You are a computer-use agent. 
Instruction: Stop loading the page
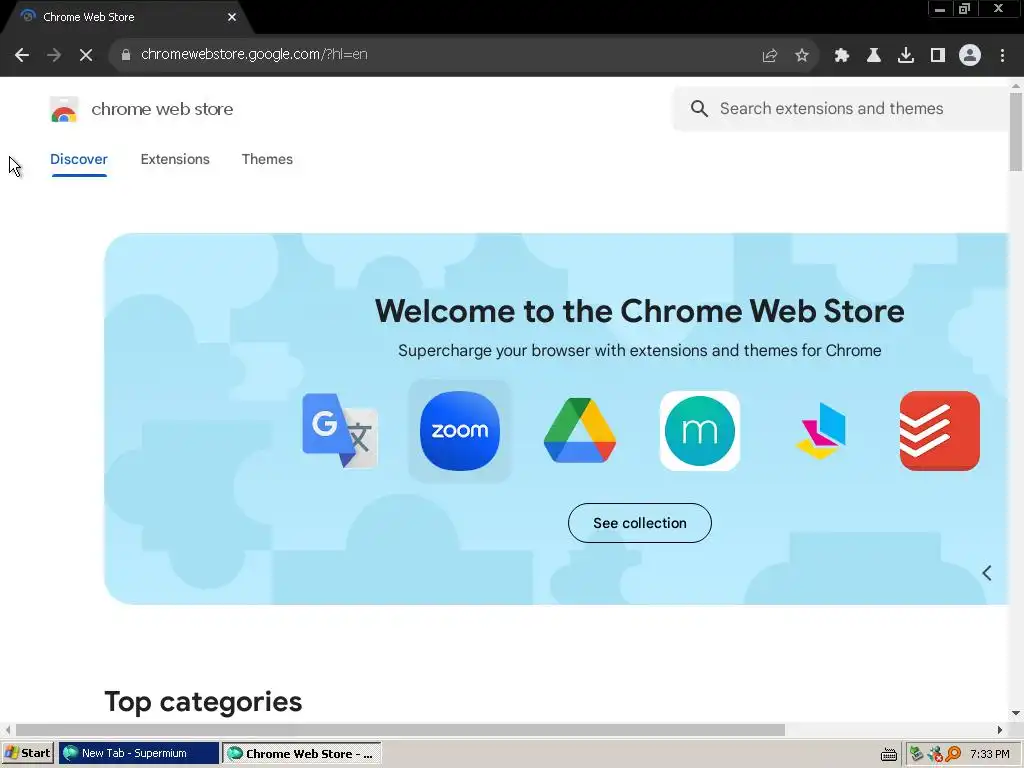86,55
